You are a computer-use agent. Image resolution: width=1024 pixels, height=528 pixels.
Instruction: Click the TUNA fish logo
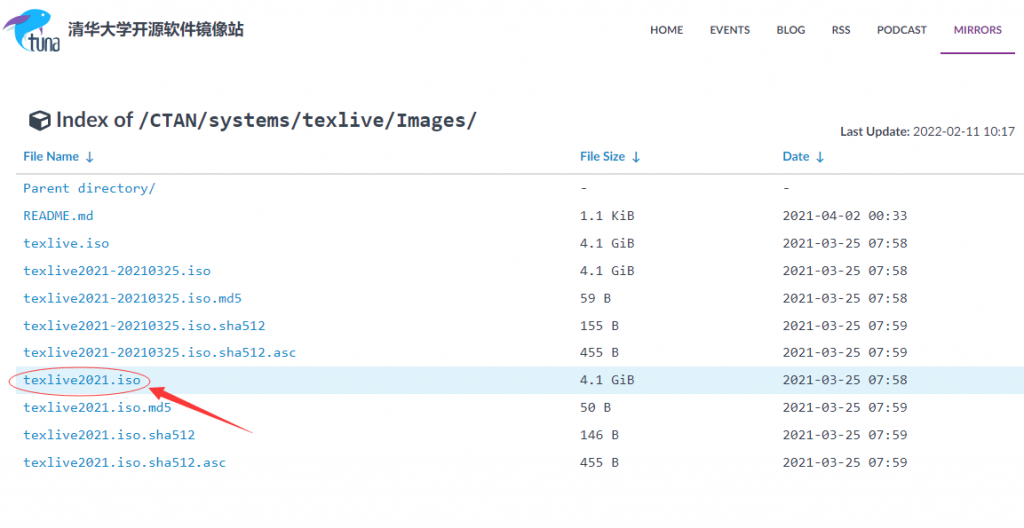tap(31, 30)
